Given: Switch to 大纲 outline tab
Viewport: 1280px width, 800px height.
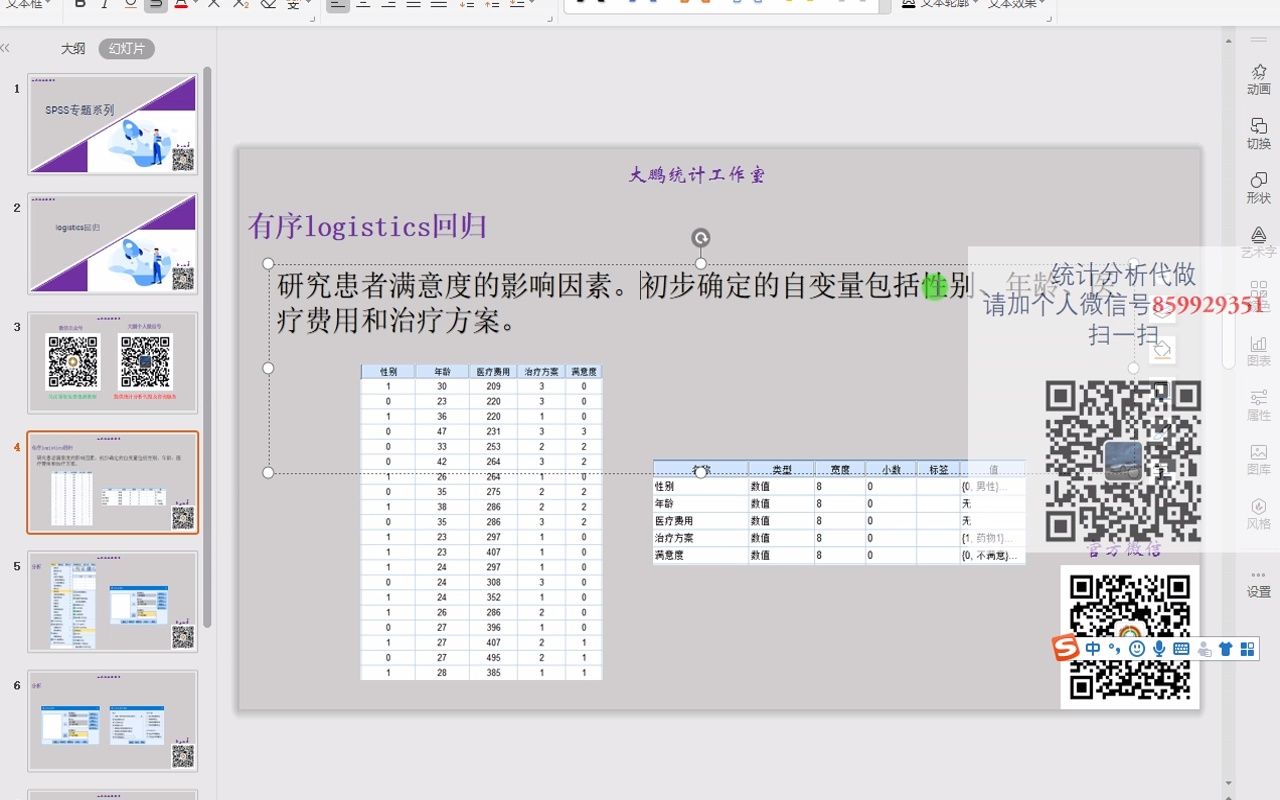Looking at the screenshot, I should (x=73, y=48).
